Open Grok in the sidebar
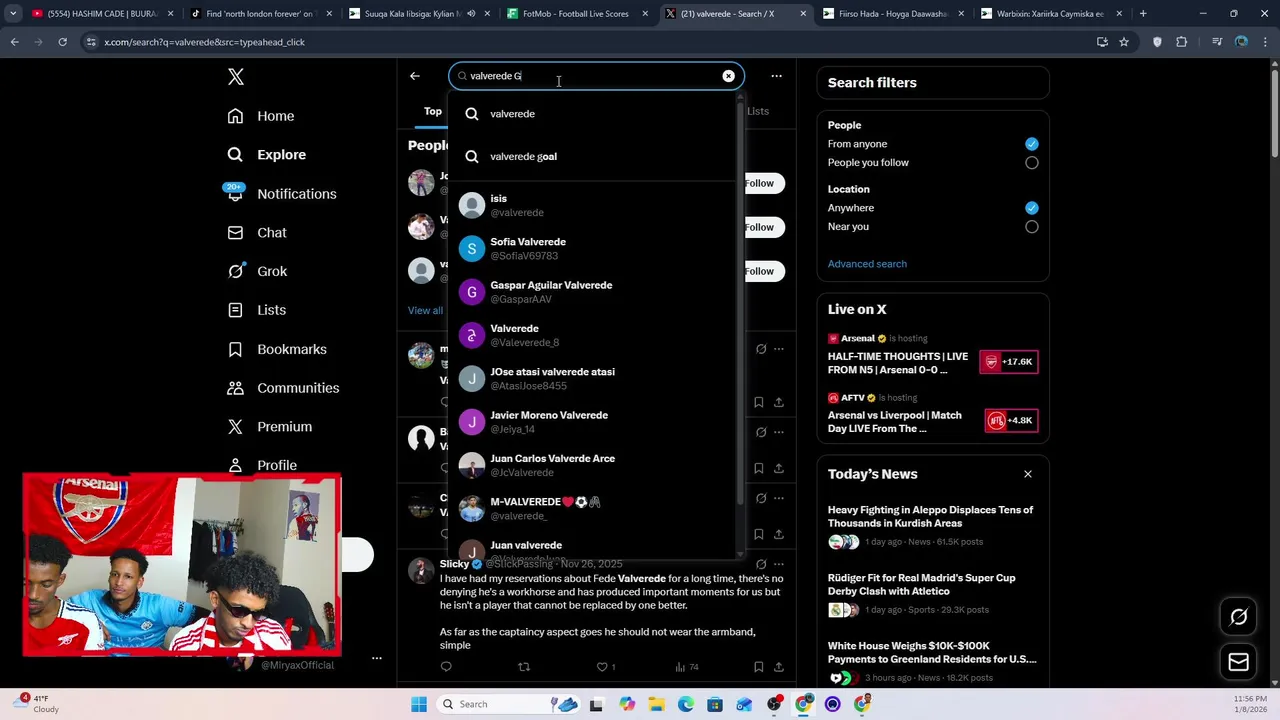This screenshot has height=720, width=1280. 257,271
